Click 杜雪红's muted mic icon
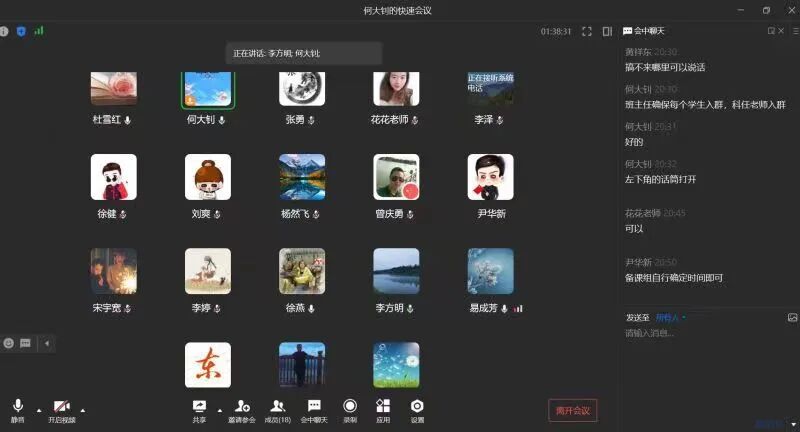 pyautogui.click(x=128, y=120)
